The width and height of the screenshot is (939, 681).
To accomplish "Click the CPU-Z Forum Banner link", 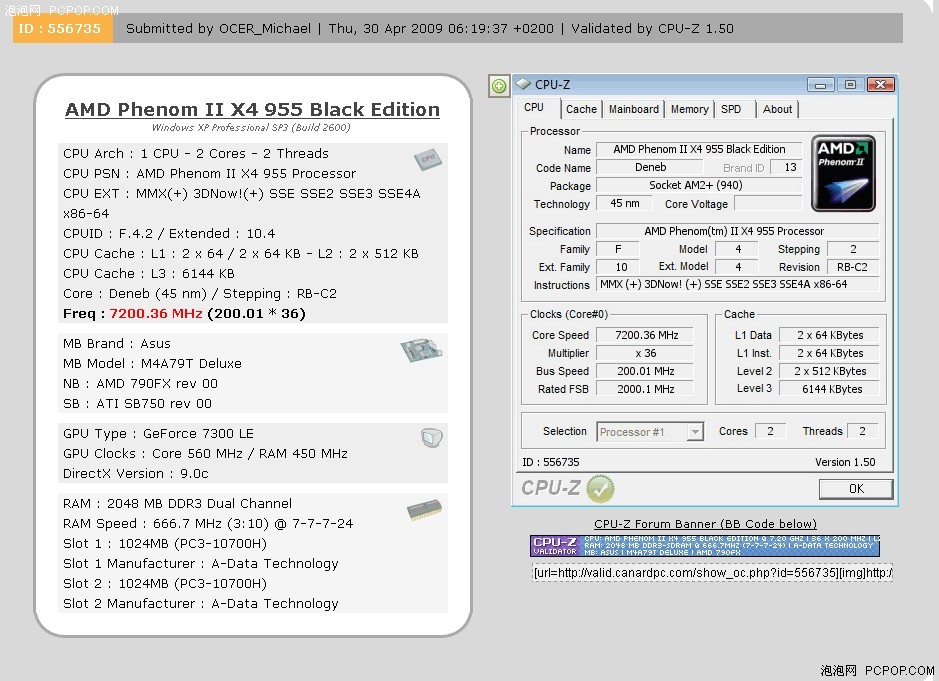I will click(x=705, y=524).
